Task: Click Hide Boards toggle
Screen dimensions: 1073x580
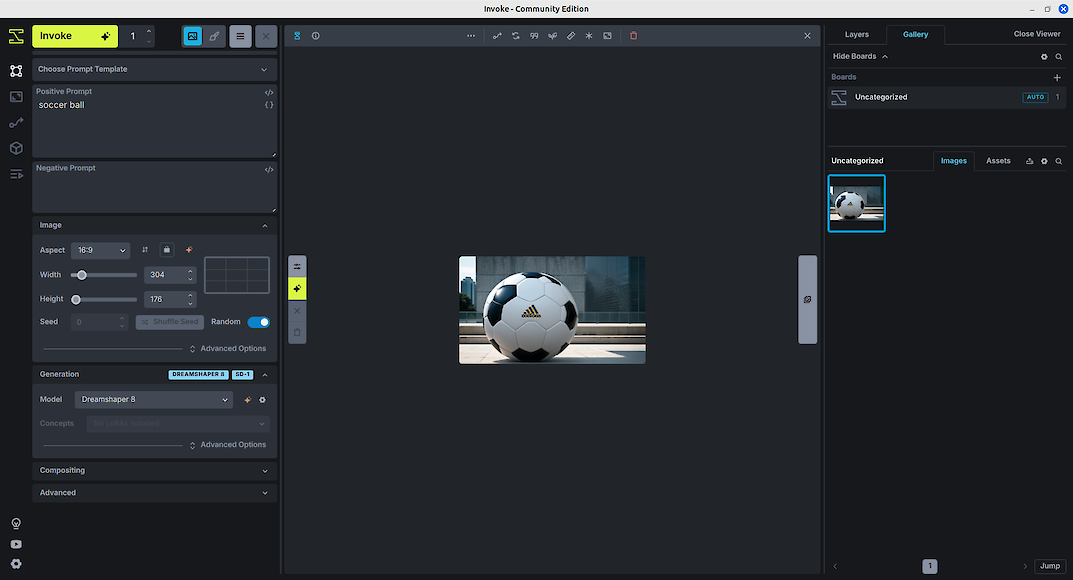Action: pos(860,56)
